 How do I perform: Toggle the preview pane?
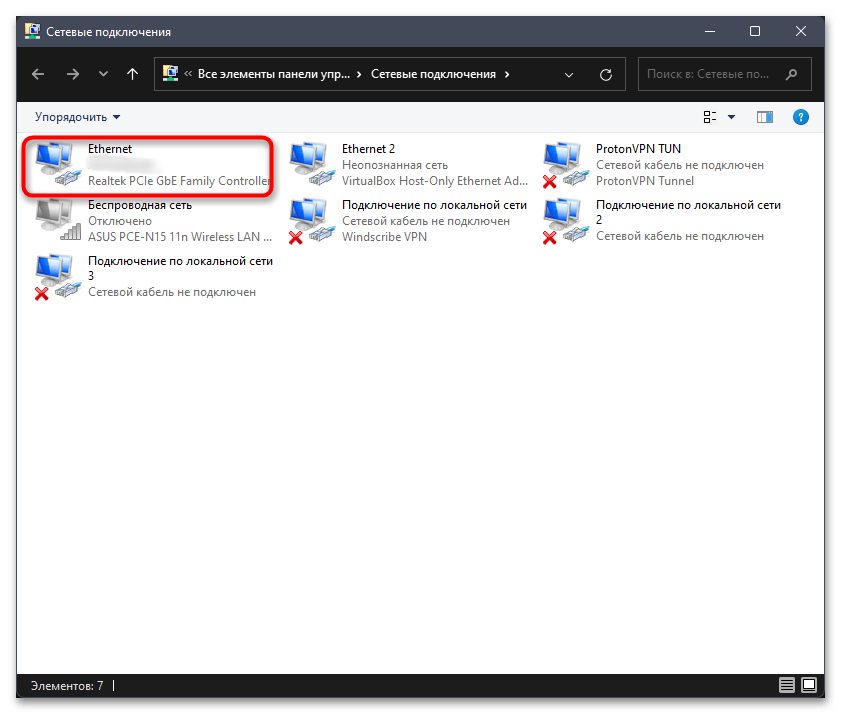pyautogui.click(x=765, y=117)
